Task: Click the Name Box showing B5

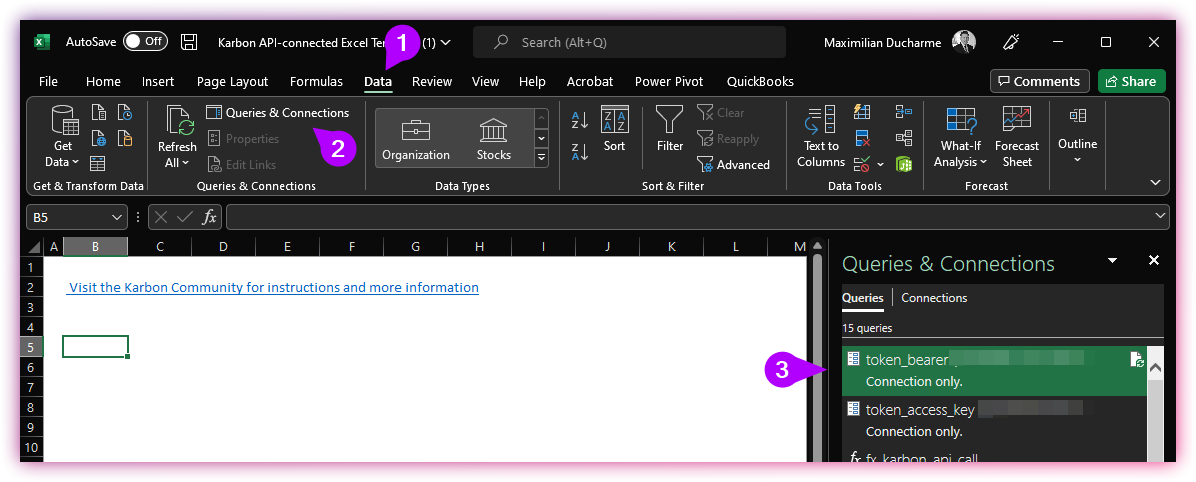Action: (69, 217)
